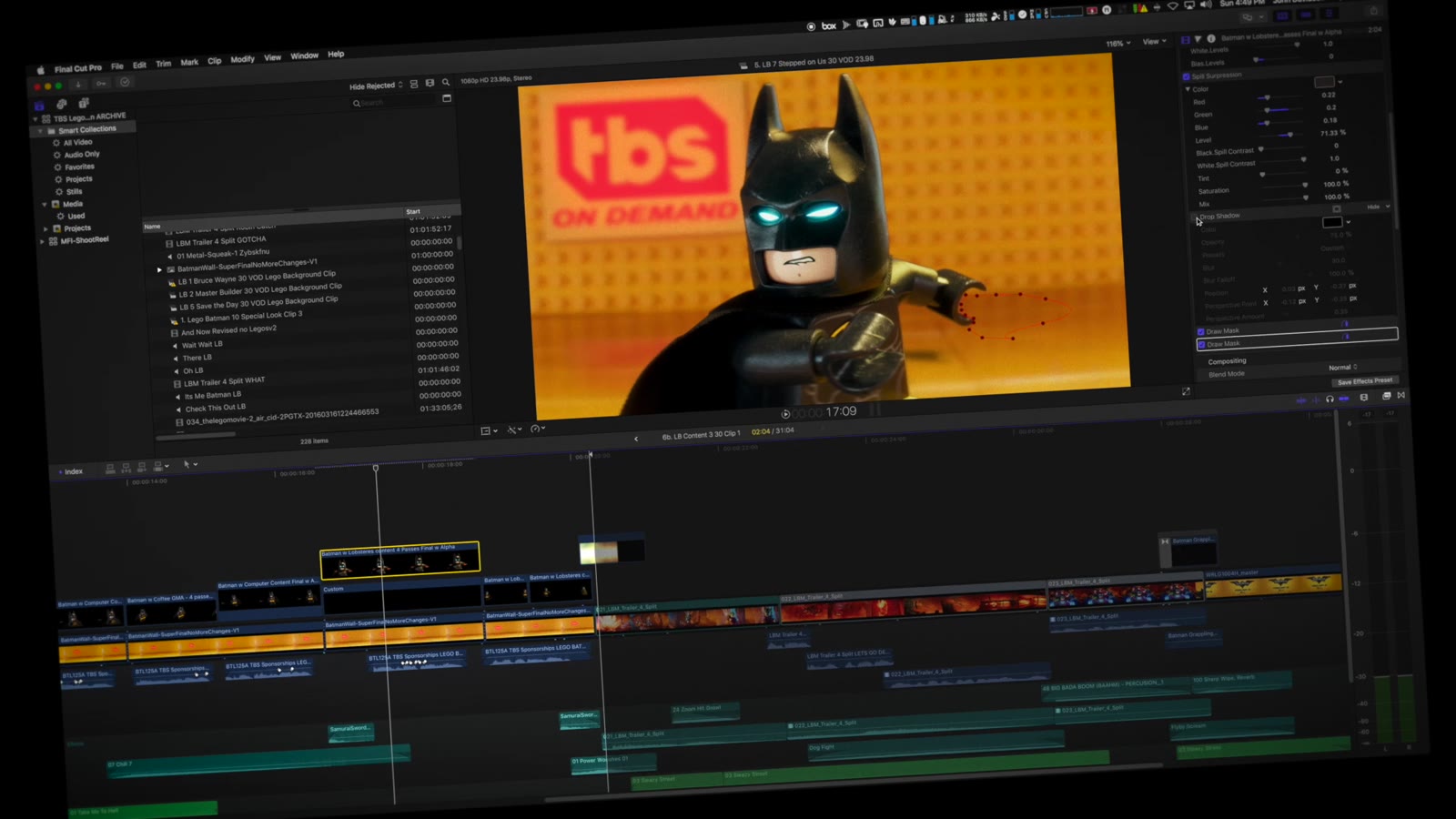
Task: Click Save Effects Preset button
Action: tap(1364, 381)
